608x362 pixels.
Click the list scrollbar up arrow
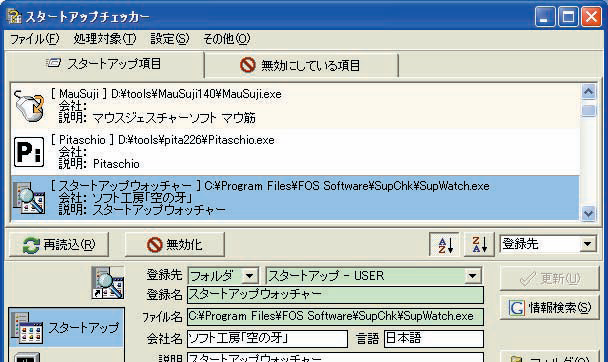tap(589, 91)
